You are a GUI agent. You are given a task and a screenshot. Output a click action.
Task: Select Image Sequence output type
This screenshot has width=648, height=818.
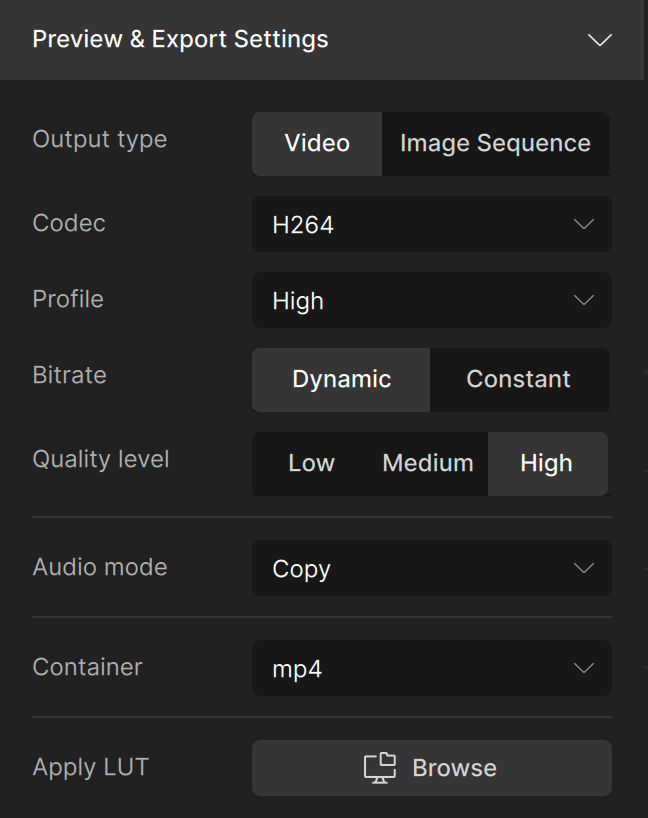click(495, 144)
